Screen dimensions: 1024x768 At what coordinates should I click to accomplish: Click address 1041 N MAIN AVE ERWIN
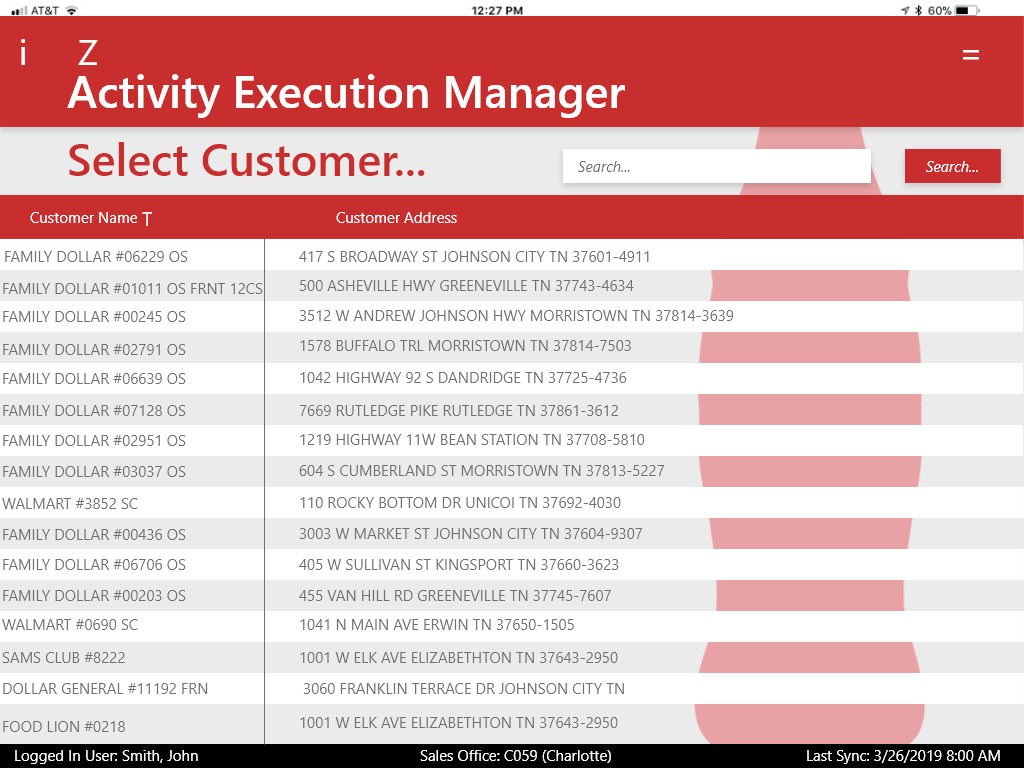click(x=436, y=624)
